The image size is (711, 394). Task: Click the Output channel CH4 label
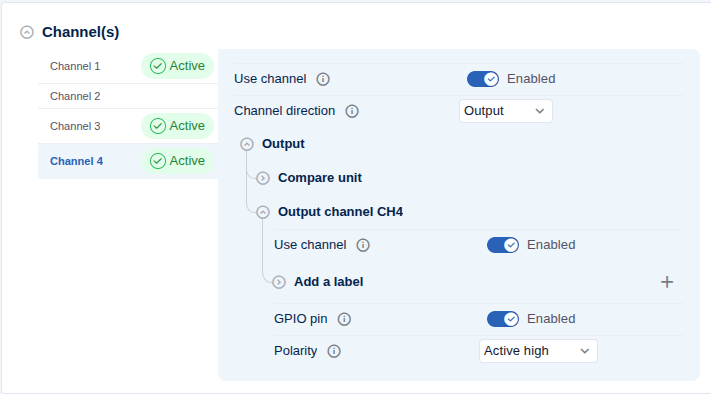[340, 212]
